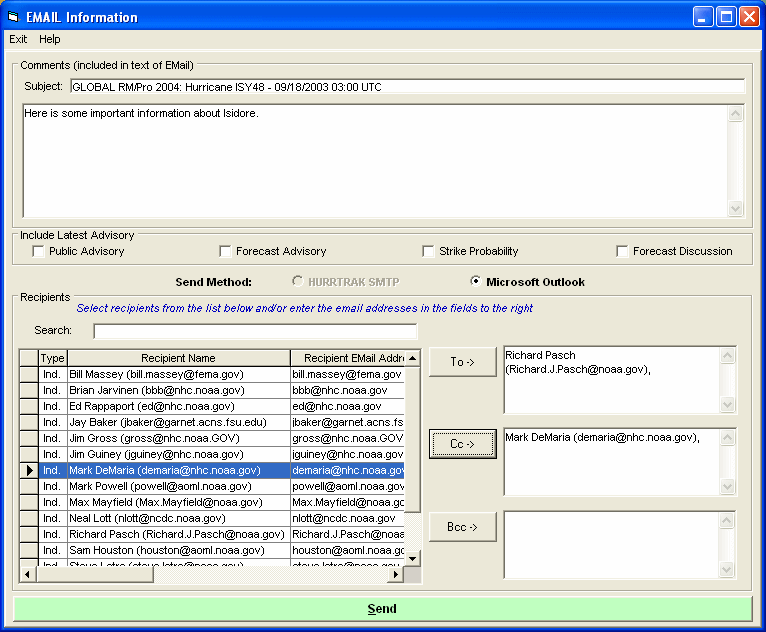Image resolution: width=766 pixels, height=632 pixels.
Task: Click email cell nlott@ncdc.noaa.gov
Action: pos(347,518)
